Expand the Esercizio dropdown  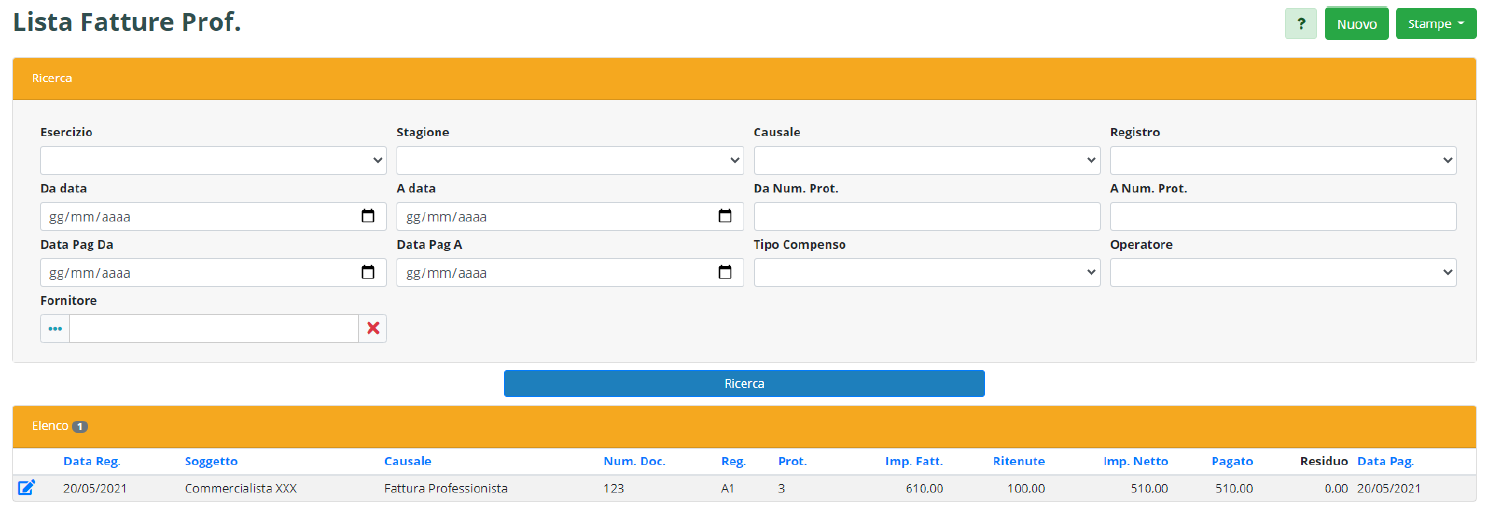coord(213,161)
